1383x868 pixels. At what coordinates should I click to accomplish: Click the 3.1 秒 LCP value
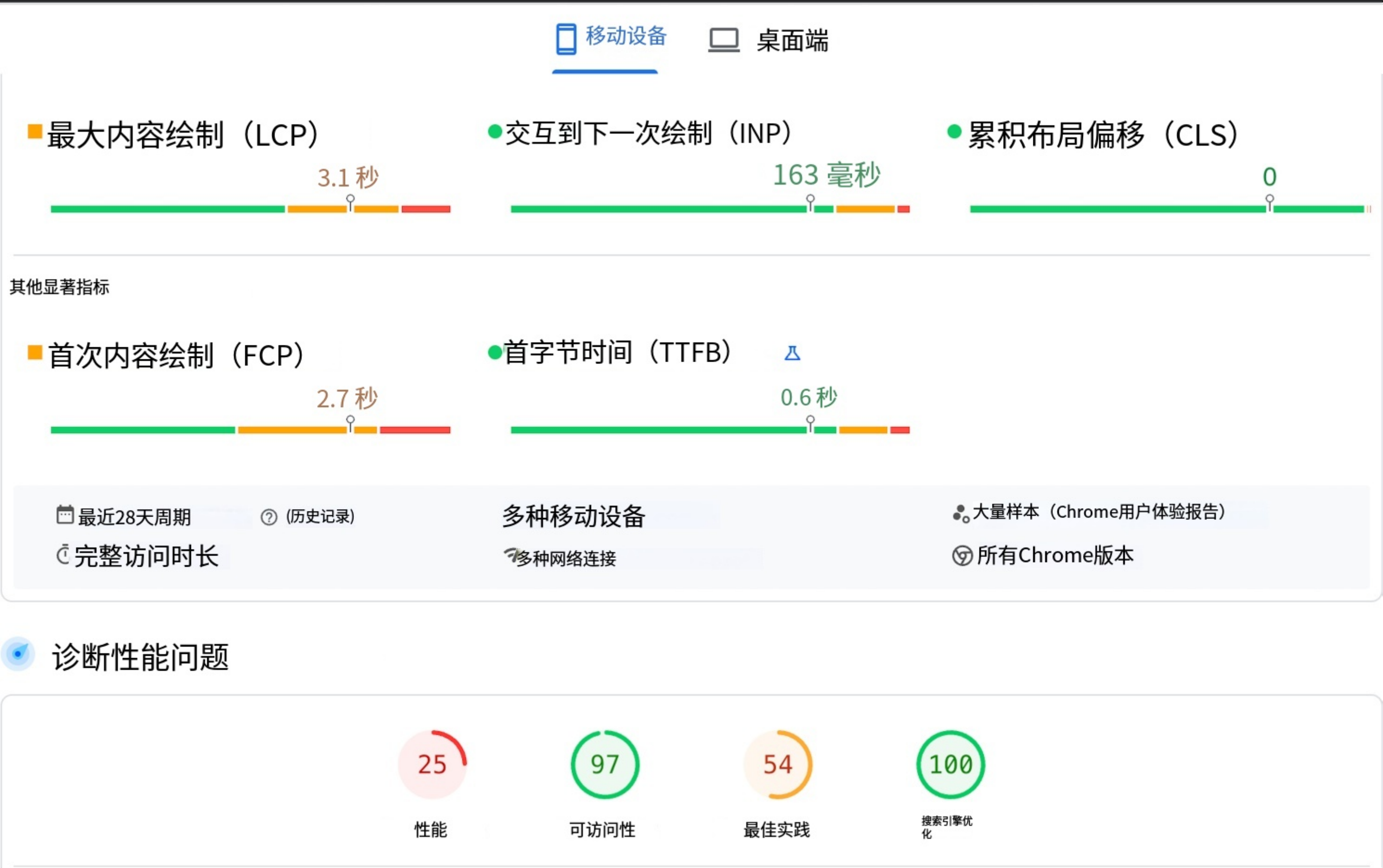348,177
